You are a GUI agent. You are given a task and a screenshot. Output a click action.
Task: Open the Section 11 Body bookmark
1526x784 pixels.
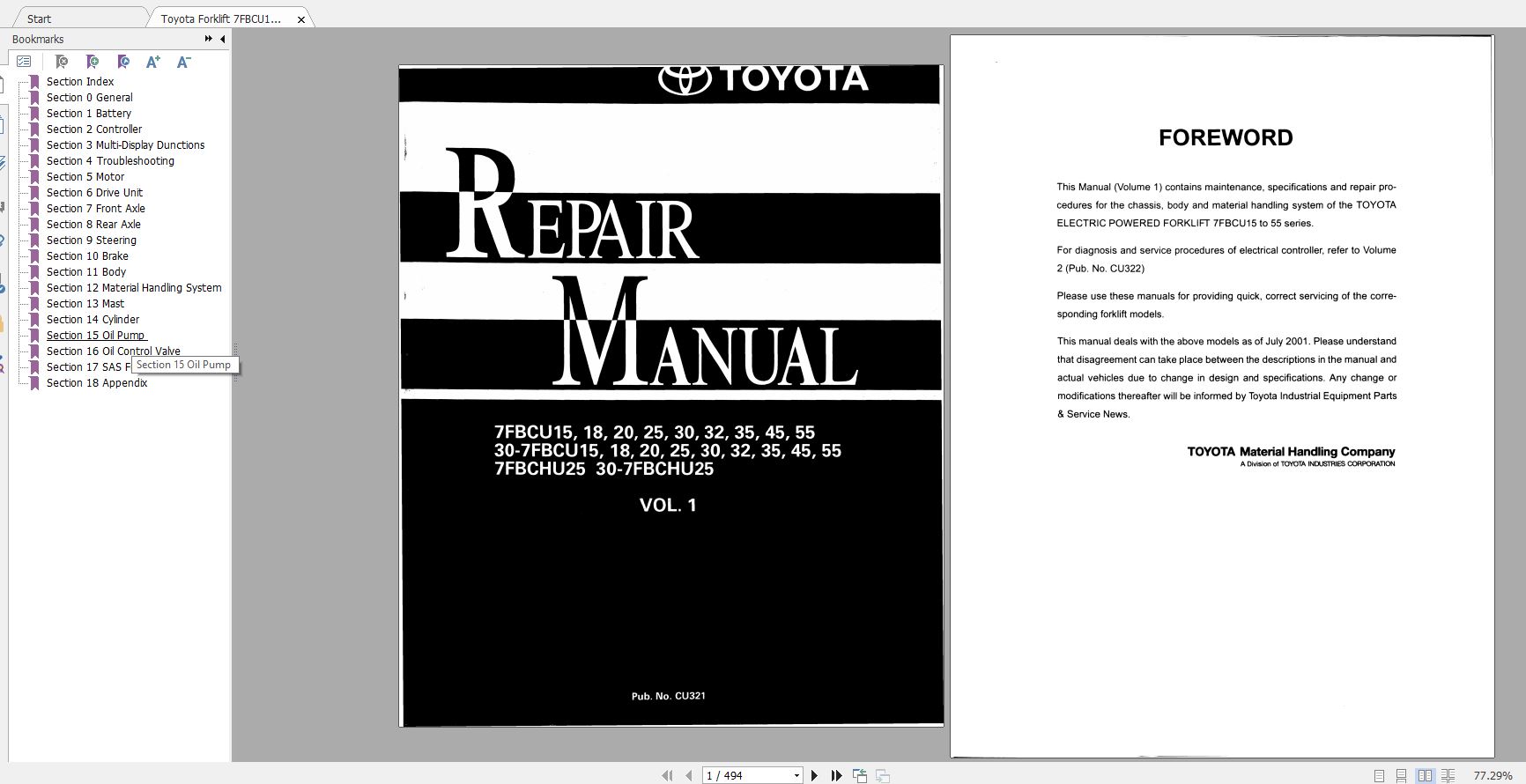tap(86, 272)
